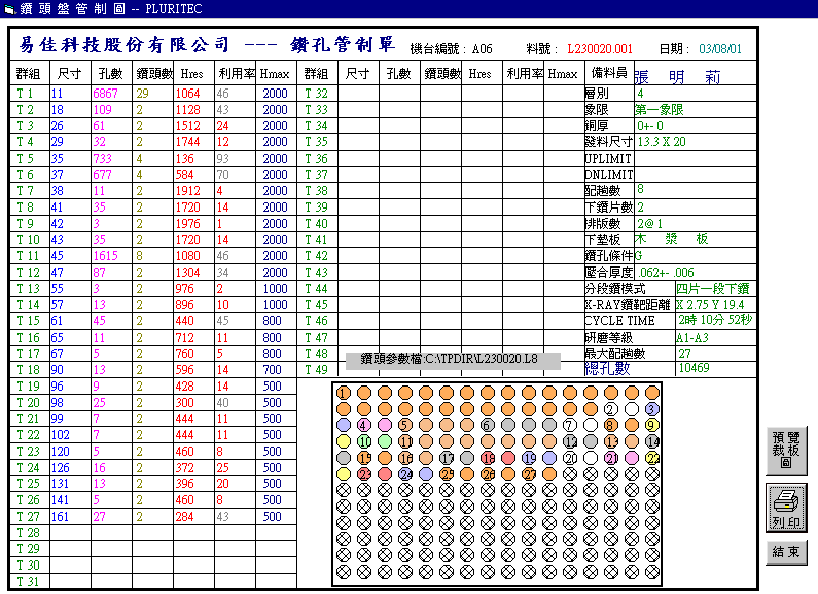Select the date value 03/08/01

tap(720, 49)
